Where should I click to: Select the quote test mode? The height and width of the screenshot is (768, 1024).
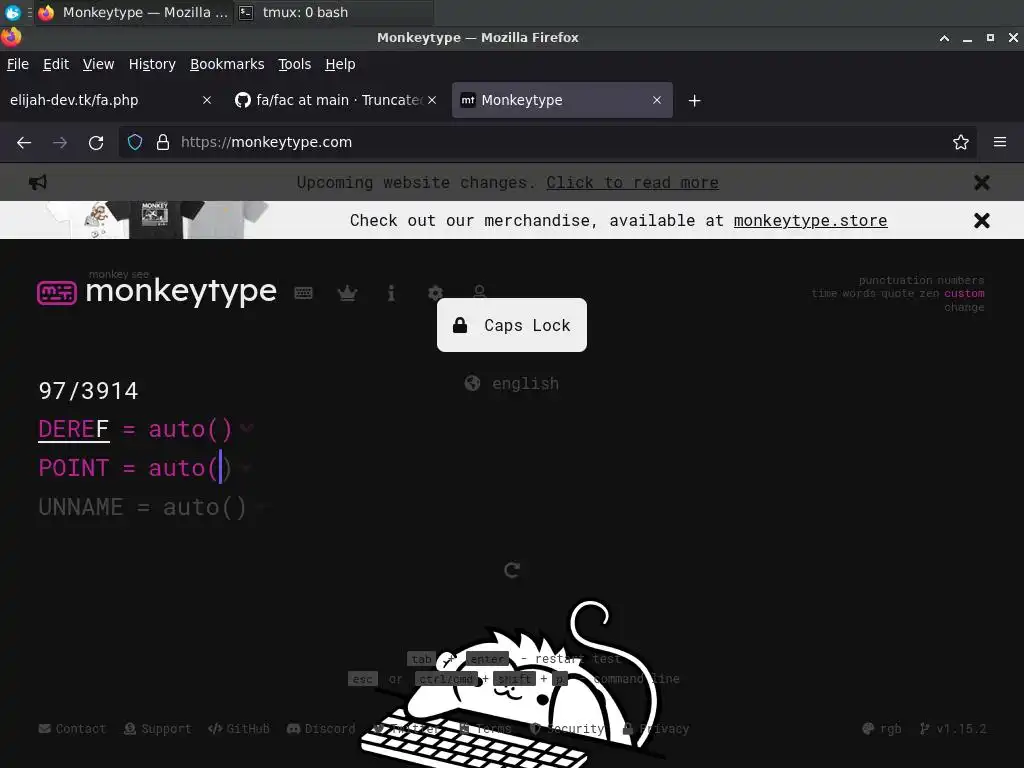pyautogui.click(x=897, y=294)
